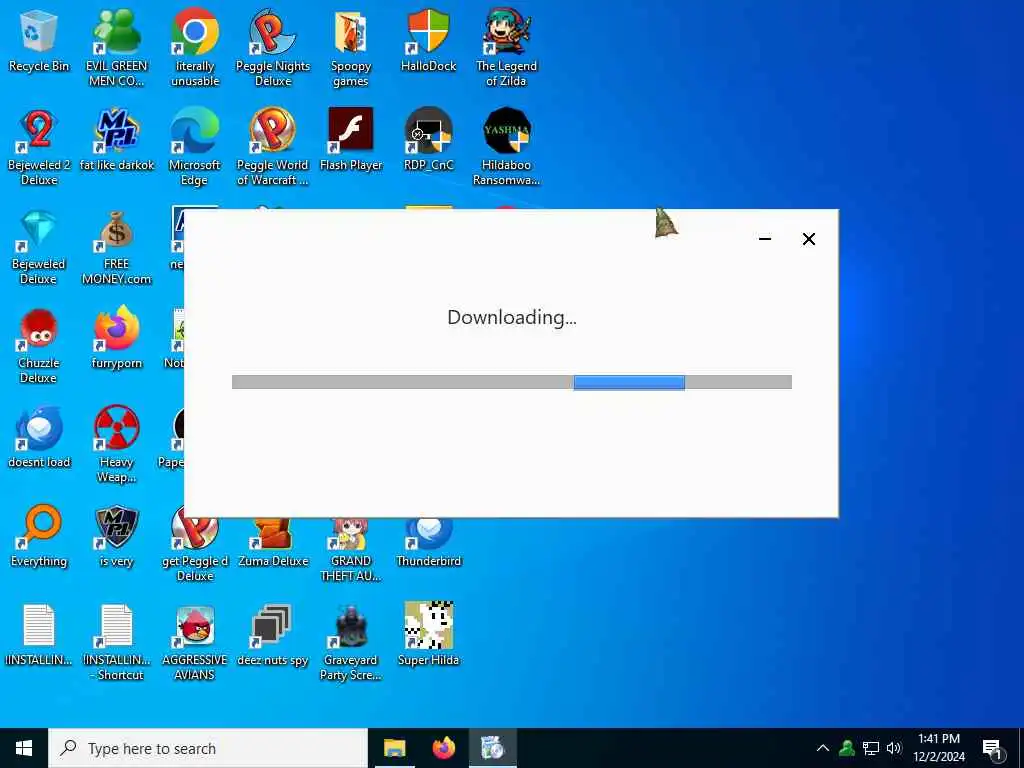Select the RDP_CnC desktop icon

coord(428,140)
